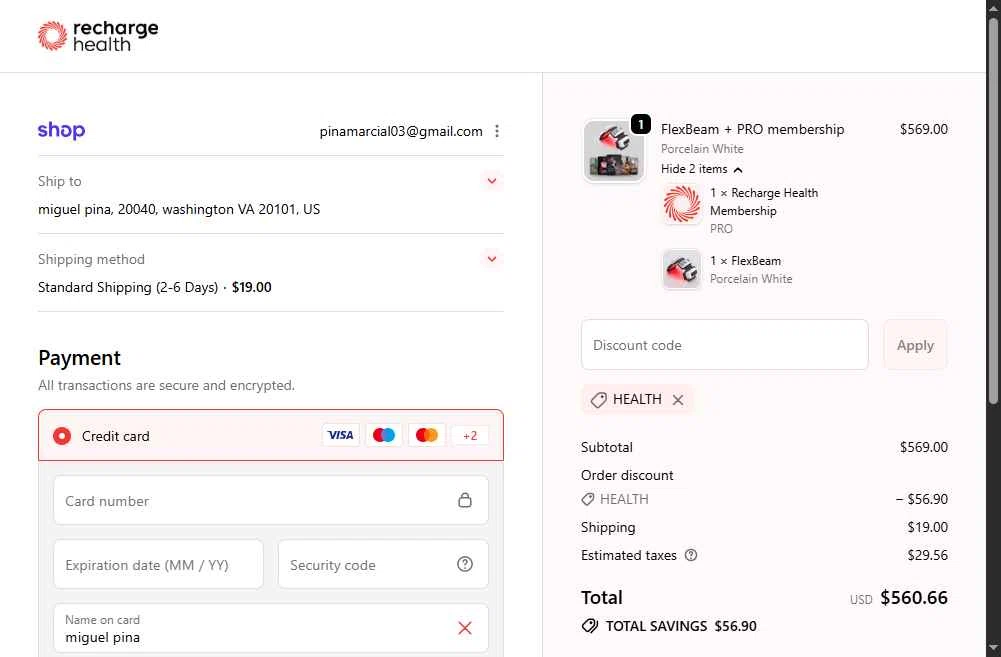Click the Visa card icon

pyautogui.click(x=340, y=435)
